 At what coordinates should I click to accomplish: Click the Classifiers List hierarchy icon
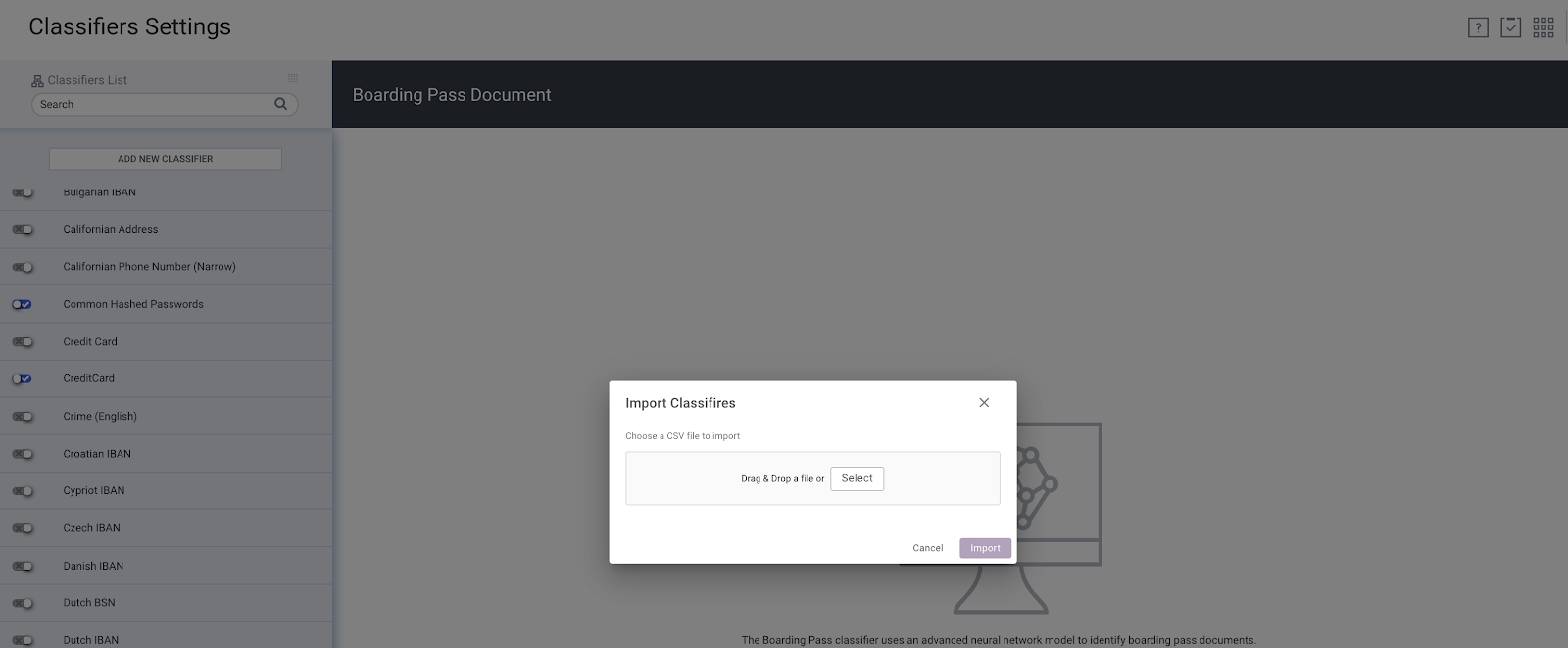coord(37,81)
